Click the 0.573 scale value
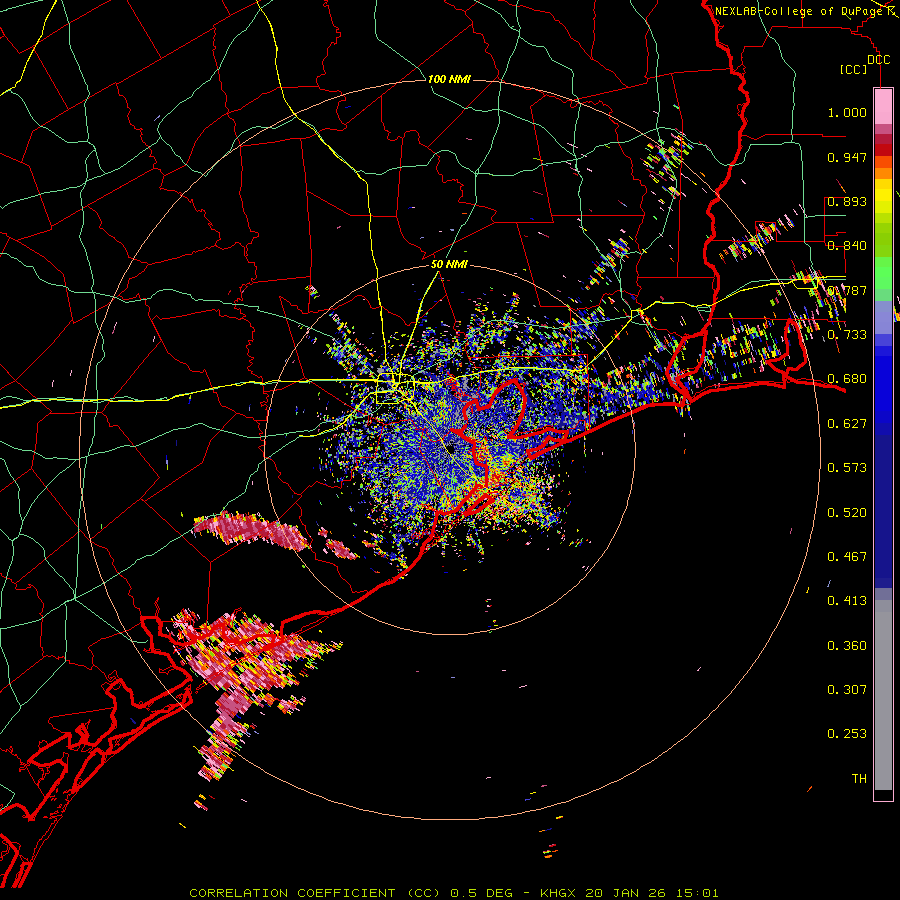This screenshot has width=900, height=900. [x=847, y=468]
